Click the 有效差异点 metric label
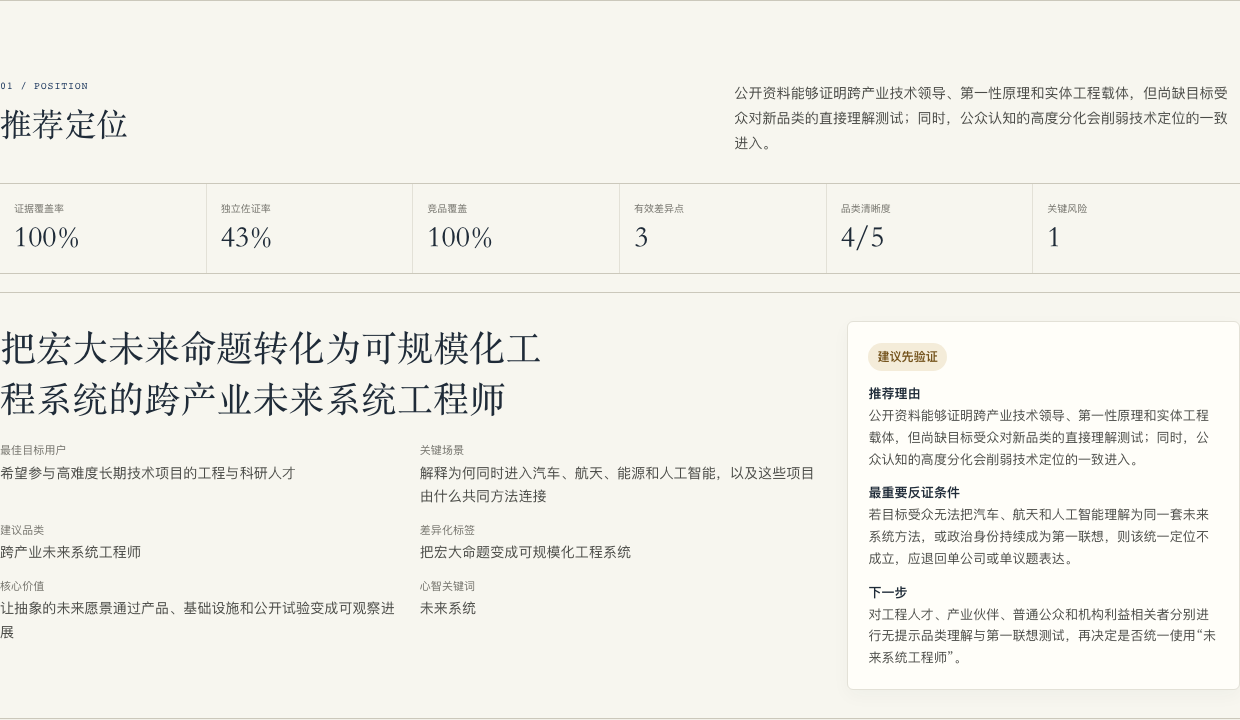The width and height of the screenshot is (1240, 720). (659, 209)
